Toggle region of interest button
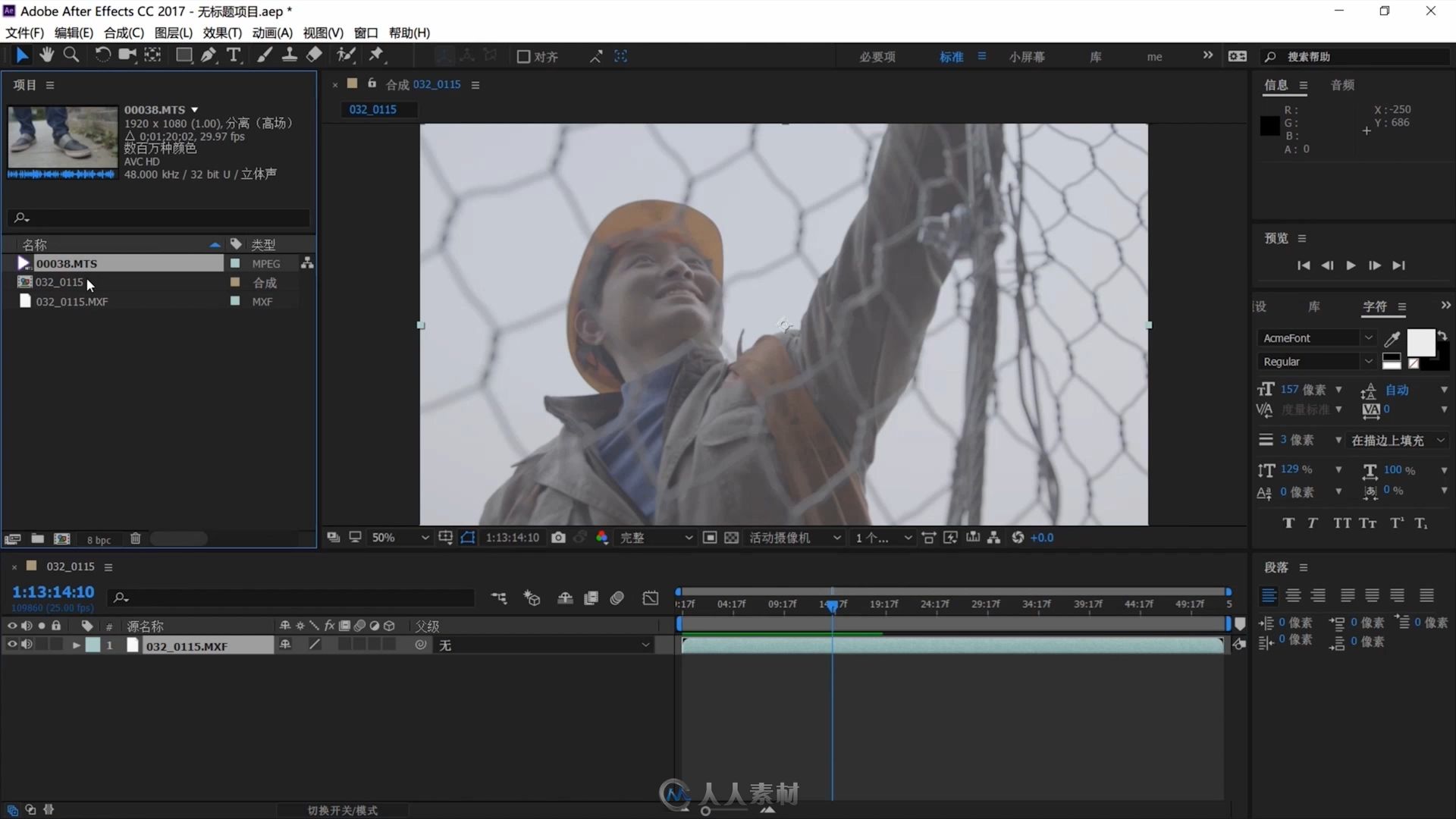 710,538
